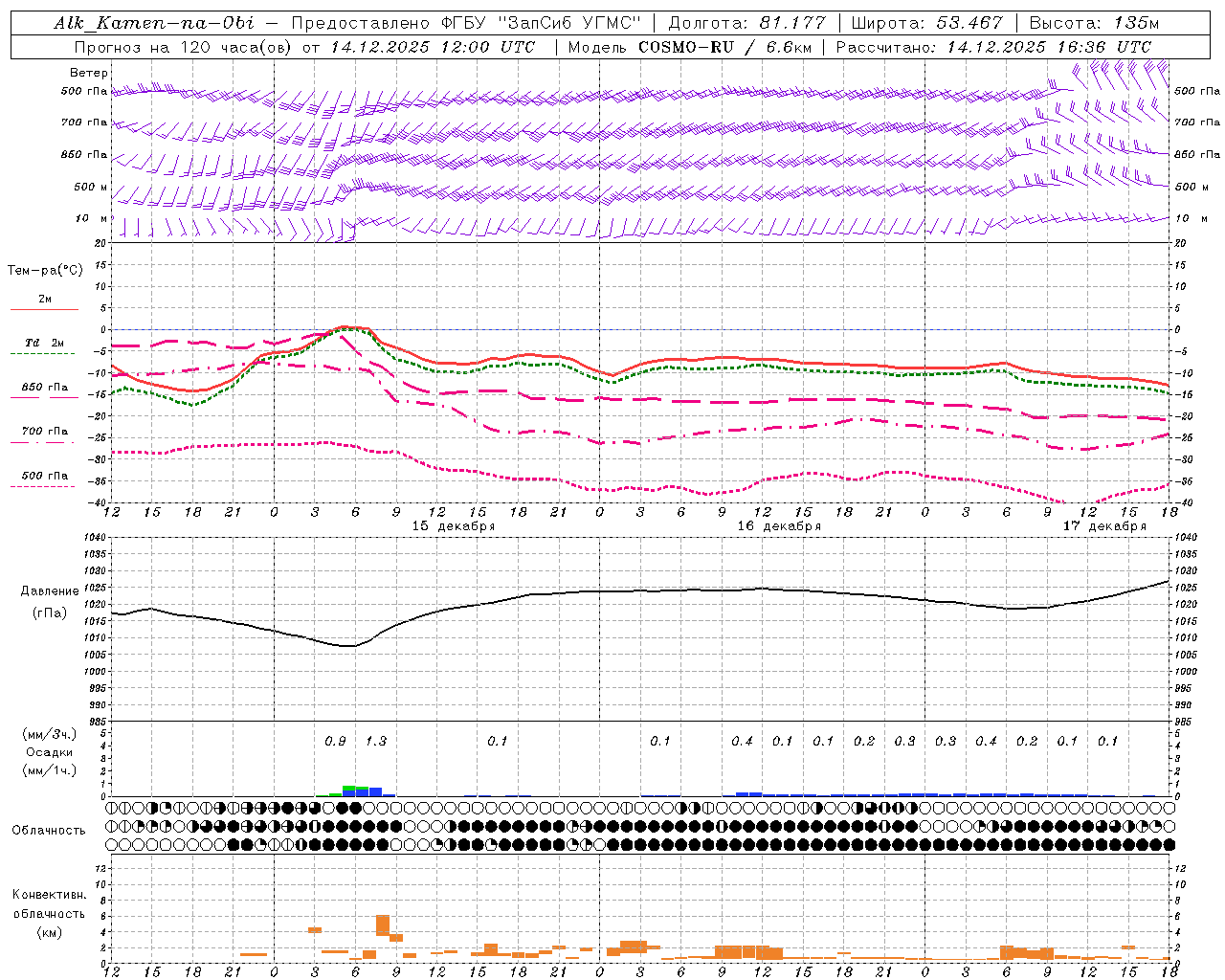Viewport: 1225px width, 980px height.
Task: Click the solid line sample under the 2м legend
Action: point(44,310)
